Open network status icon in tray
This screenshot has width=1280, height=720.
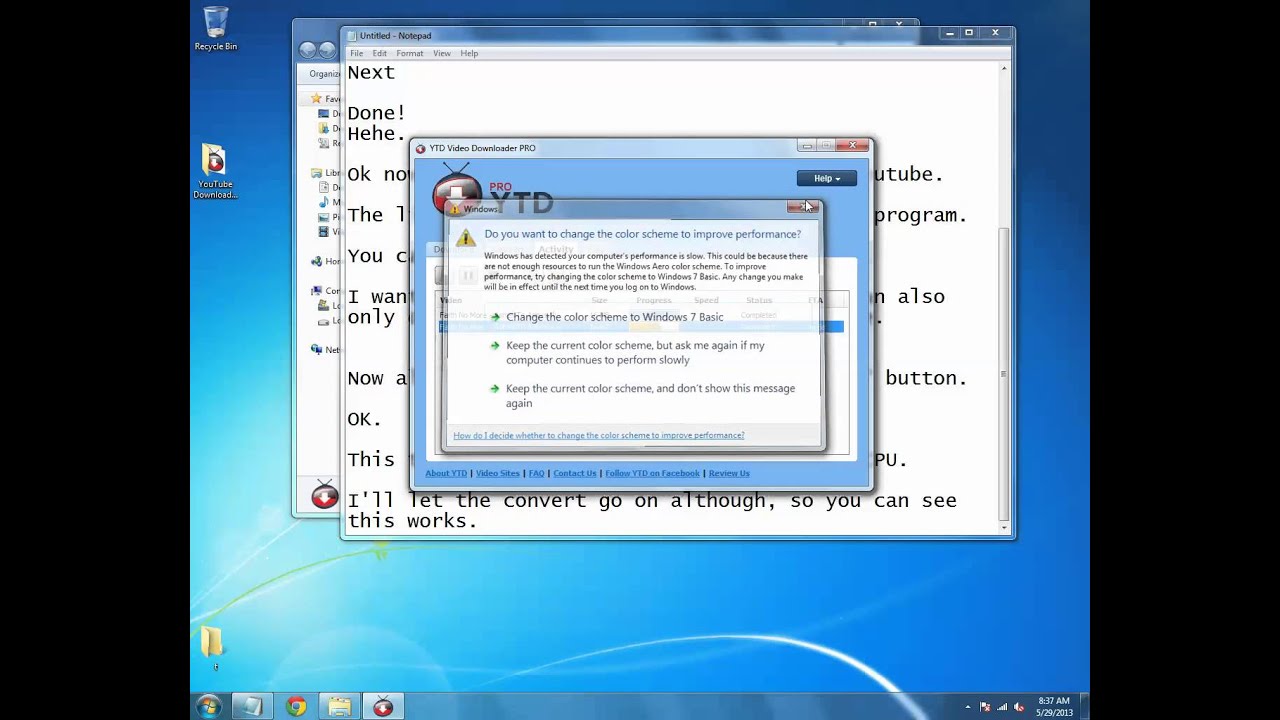1003,707
